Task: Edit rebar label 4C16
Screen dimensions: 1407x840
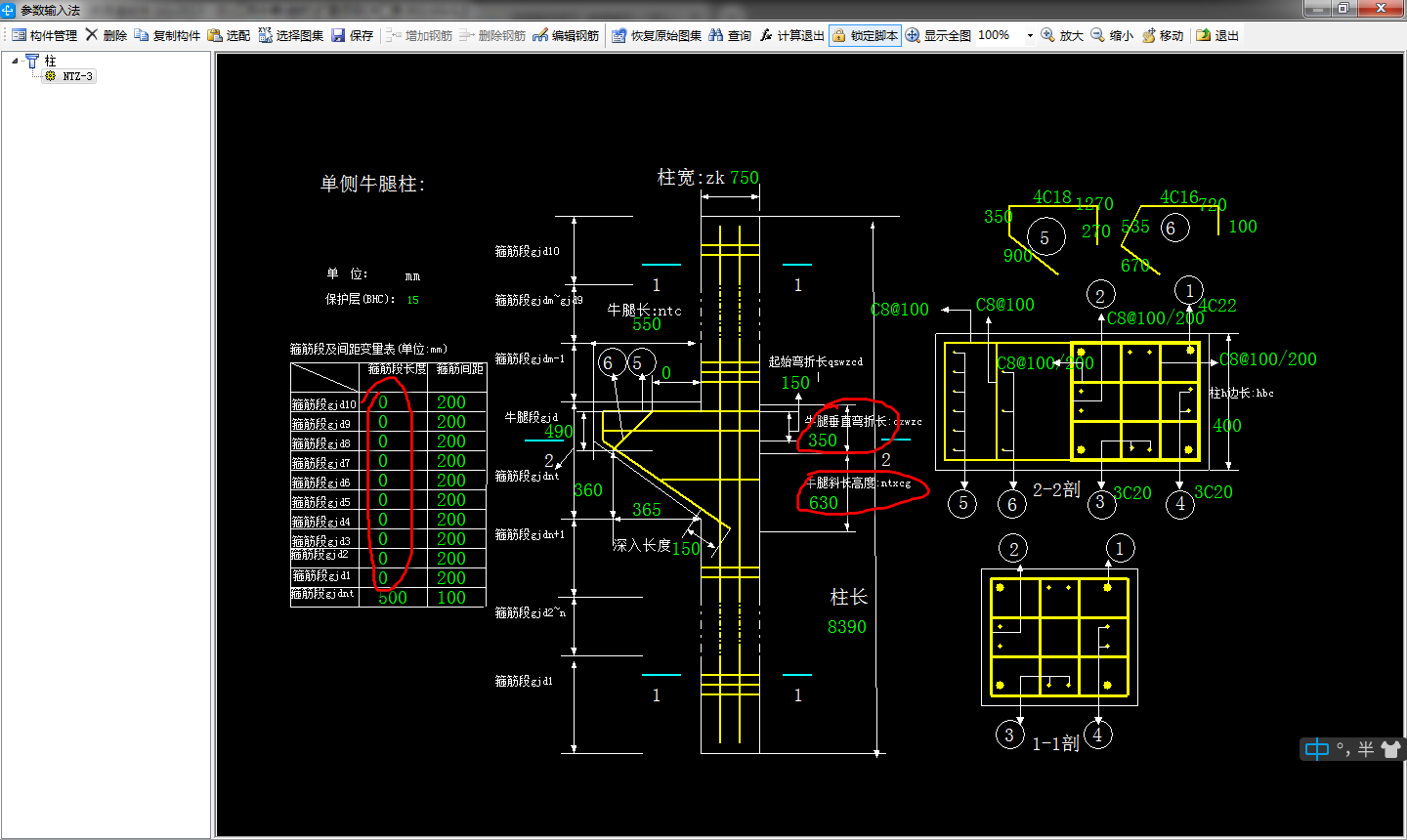Action: pos(1179,197)
